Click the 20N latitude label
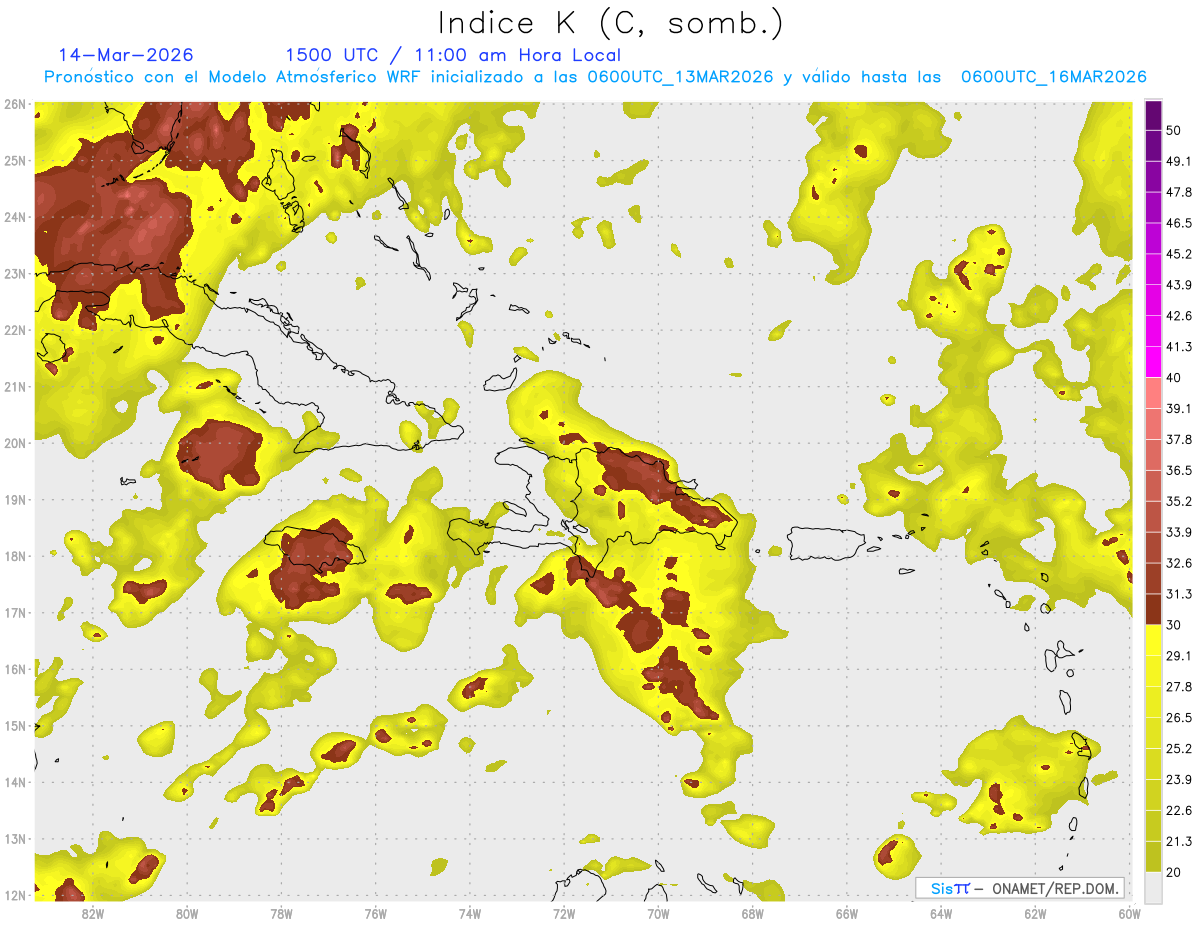 click(x=15, y=443)
